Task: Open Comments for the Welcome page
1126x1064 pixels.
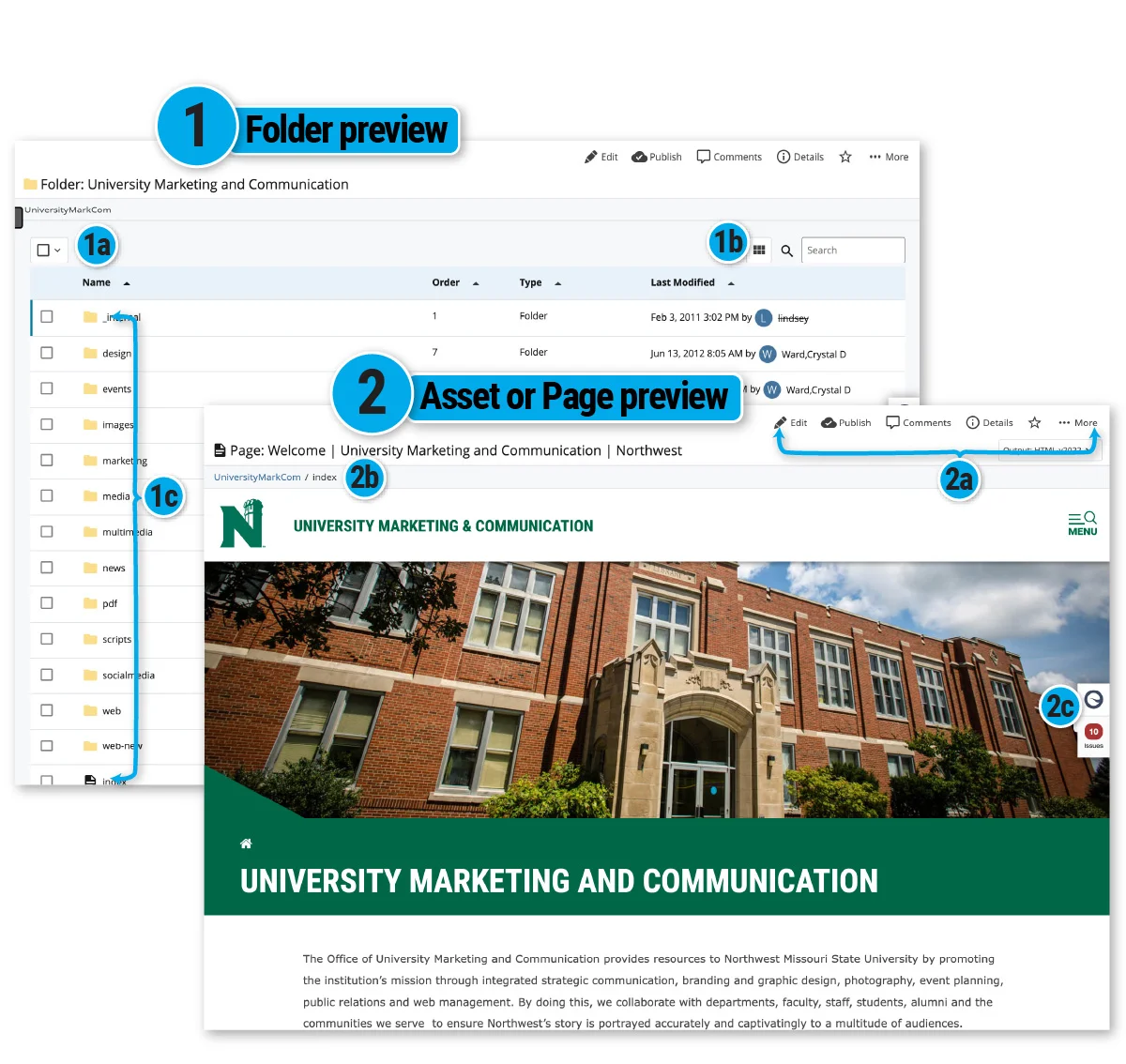Action: pyautogui.click(x=919, y=423)
